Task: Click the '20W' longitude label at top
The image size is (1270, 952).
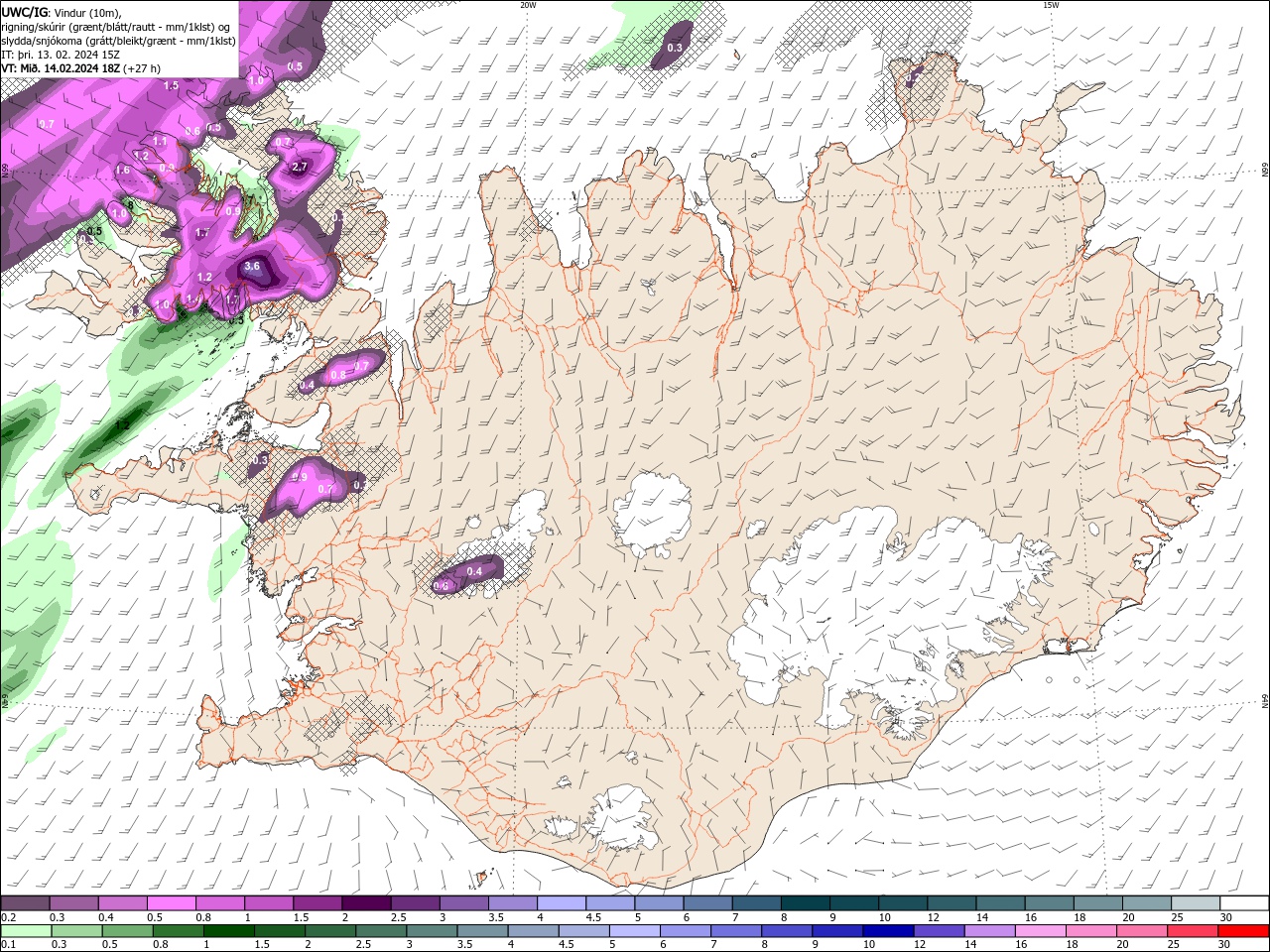Action: tap(528, 5)
